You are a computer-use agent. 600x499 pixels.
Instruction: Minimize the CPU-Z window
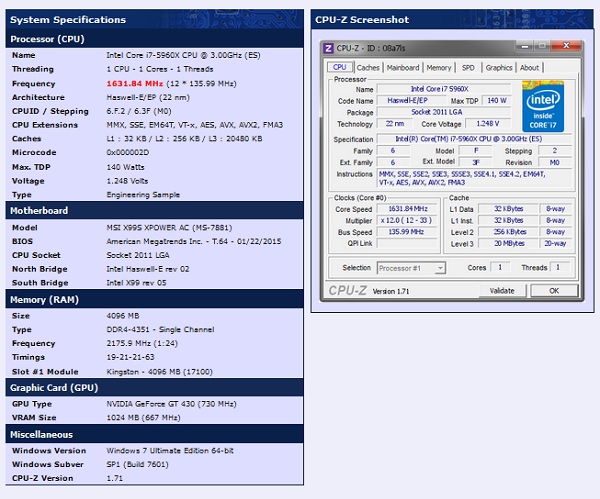coord(525,46)
